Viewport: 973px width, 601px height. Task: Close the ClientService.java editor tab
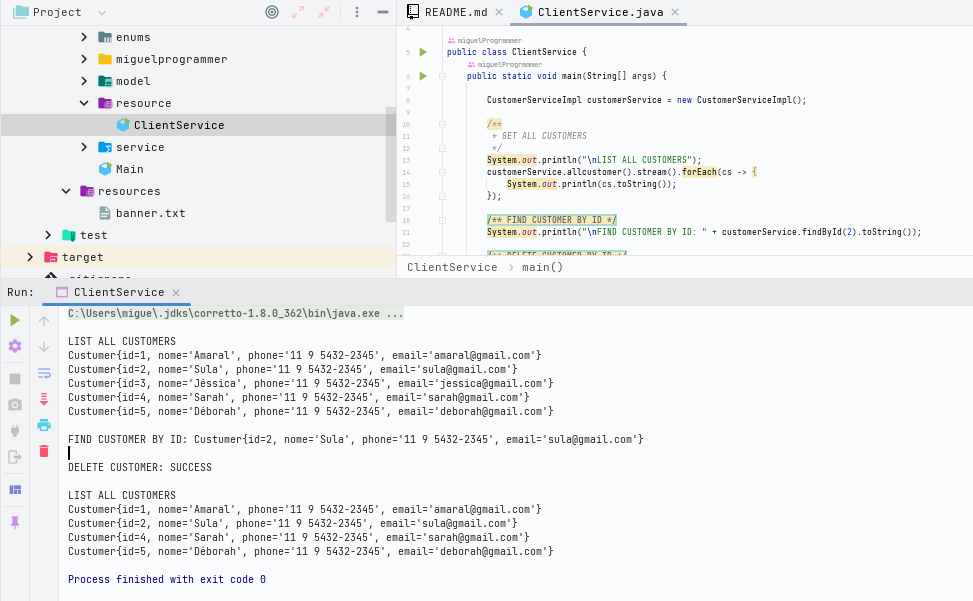(x=675, y=12)
